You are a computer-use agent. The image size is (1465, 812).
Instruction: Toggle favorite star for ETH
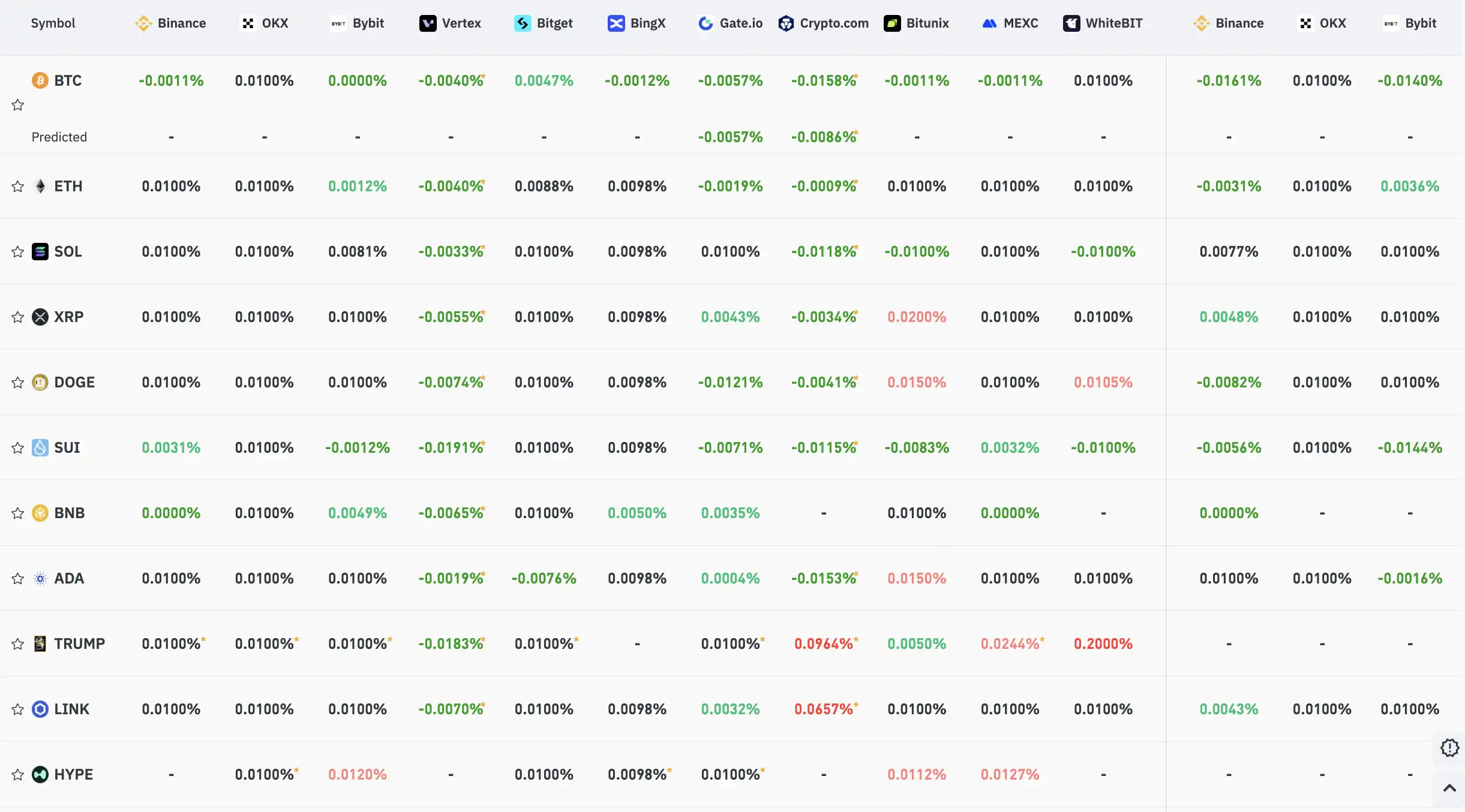pos(18,187)
